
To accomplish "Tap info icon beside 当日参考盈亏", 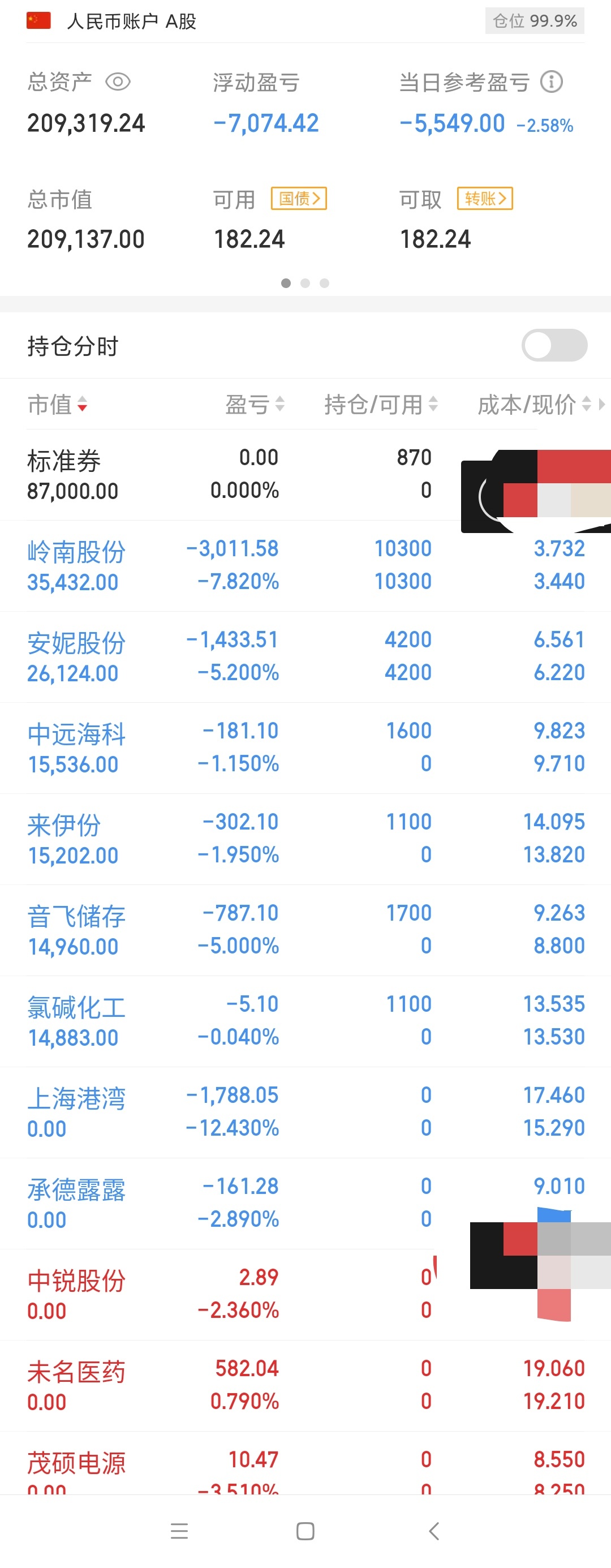I will click(x=552, y=81).
